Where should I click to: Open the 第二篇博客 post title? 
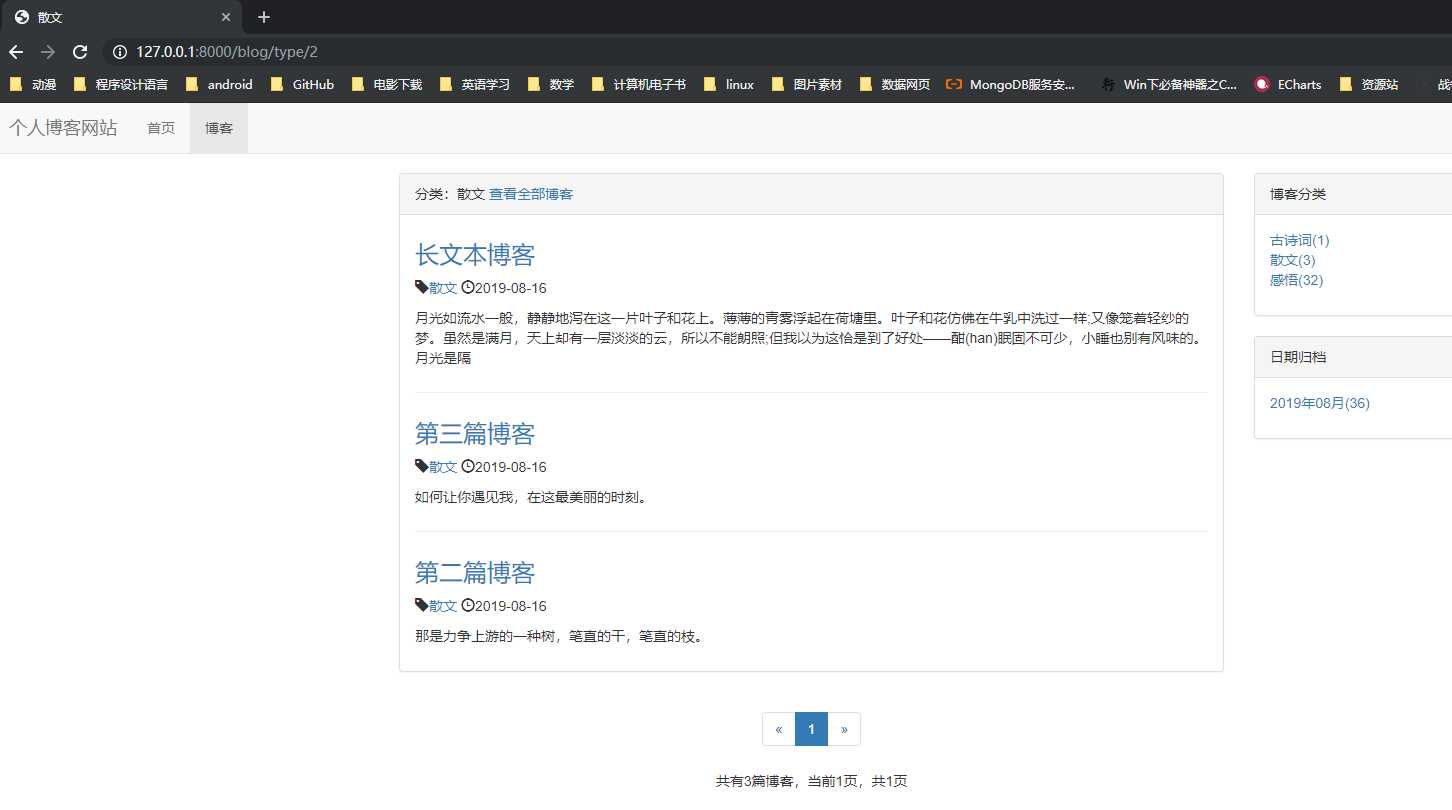click(x=475, y=572)
